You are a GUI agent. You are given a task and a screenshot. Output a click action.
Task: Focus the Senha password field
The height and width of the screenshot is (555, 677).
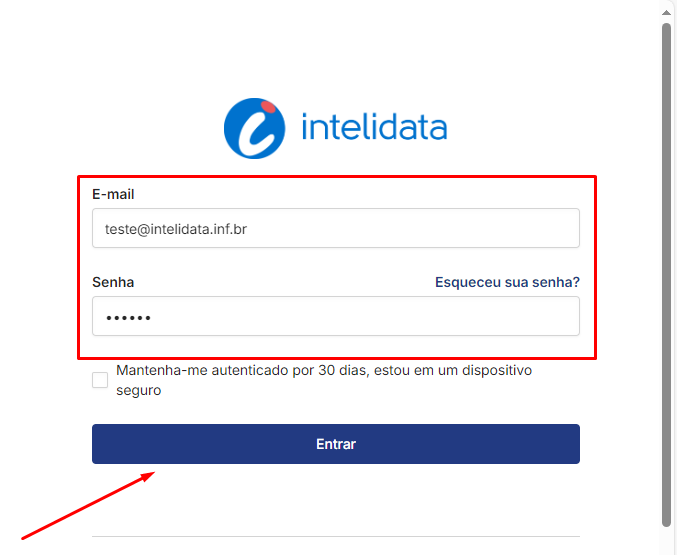(335, 316)
